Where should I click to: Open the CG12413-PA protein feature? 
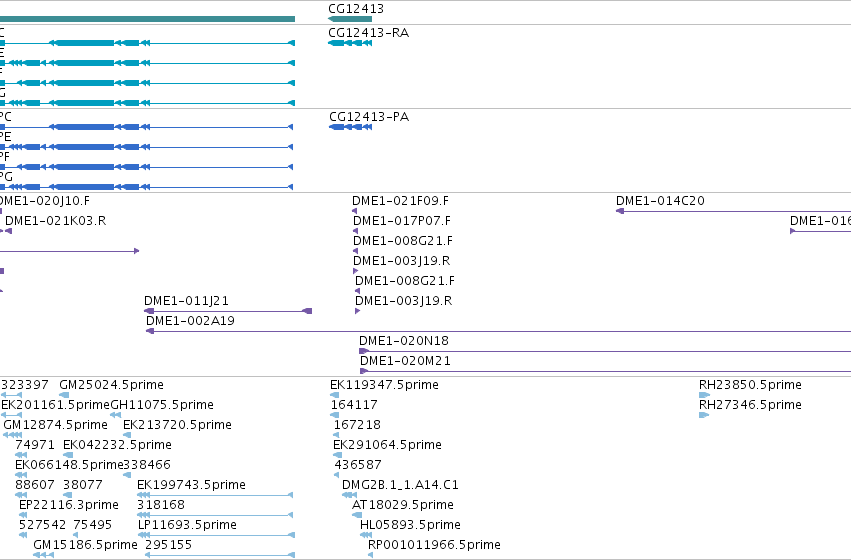click(x=351, y=127)
